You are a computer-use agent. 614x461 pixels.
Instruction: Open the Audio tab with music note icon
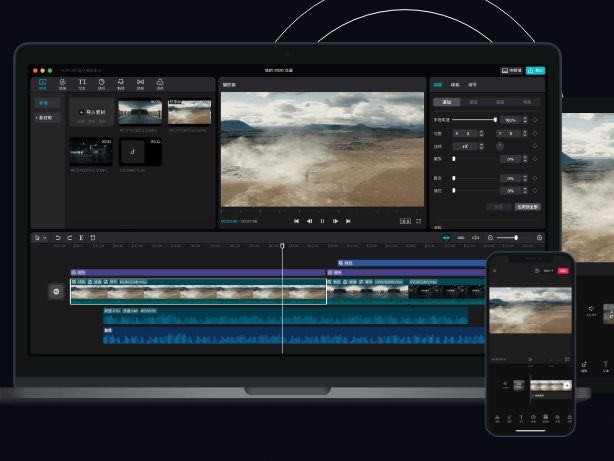[62, 84]
